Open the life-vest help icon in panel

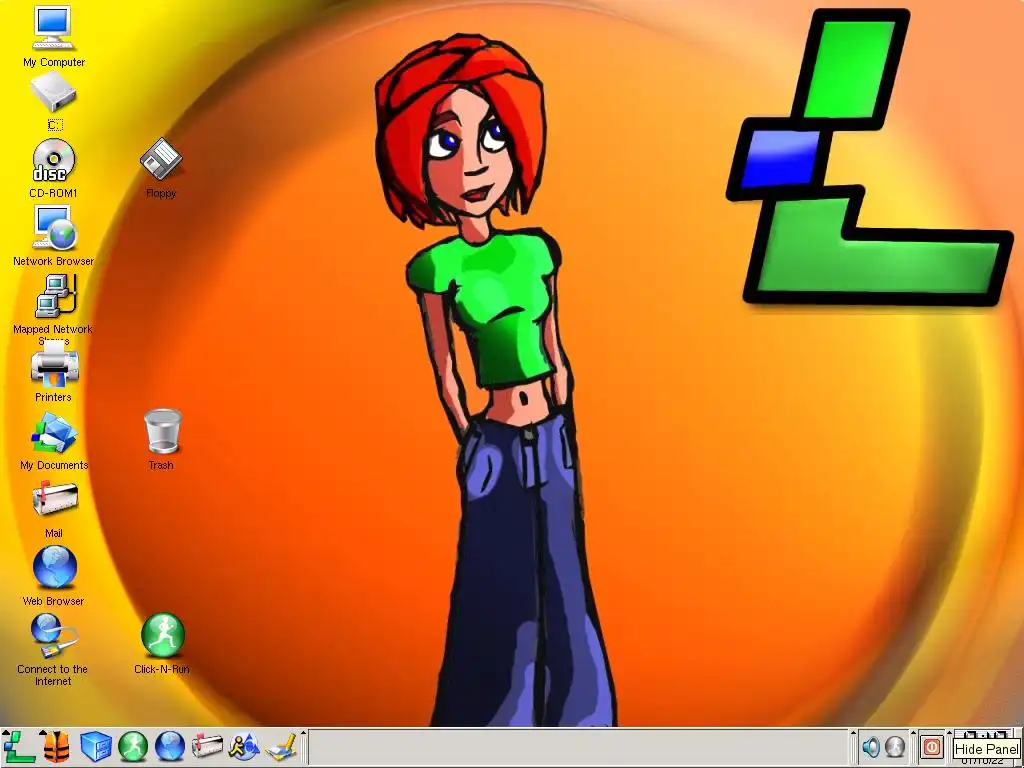[x=56, y=747]
